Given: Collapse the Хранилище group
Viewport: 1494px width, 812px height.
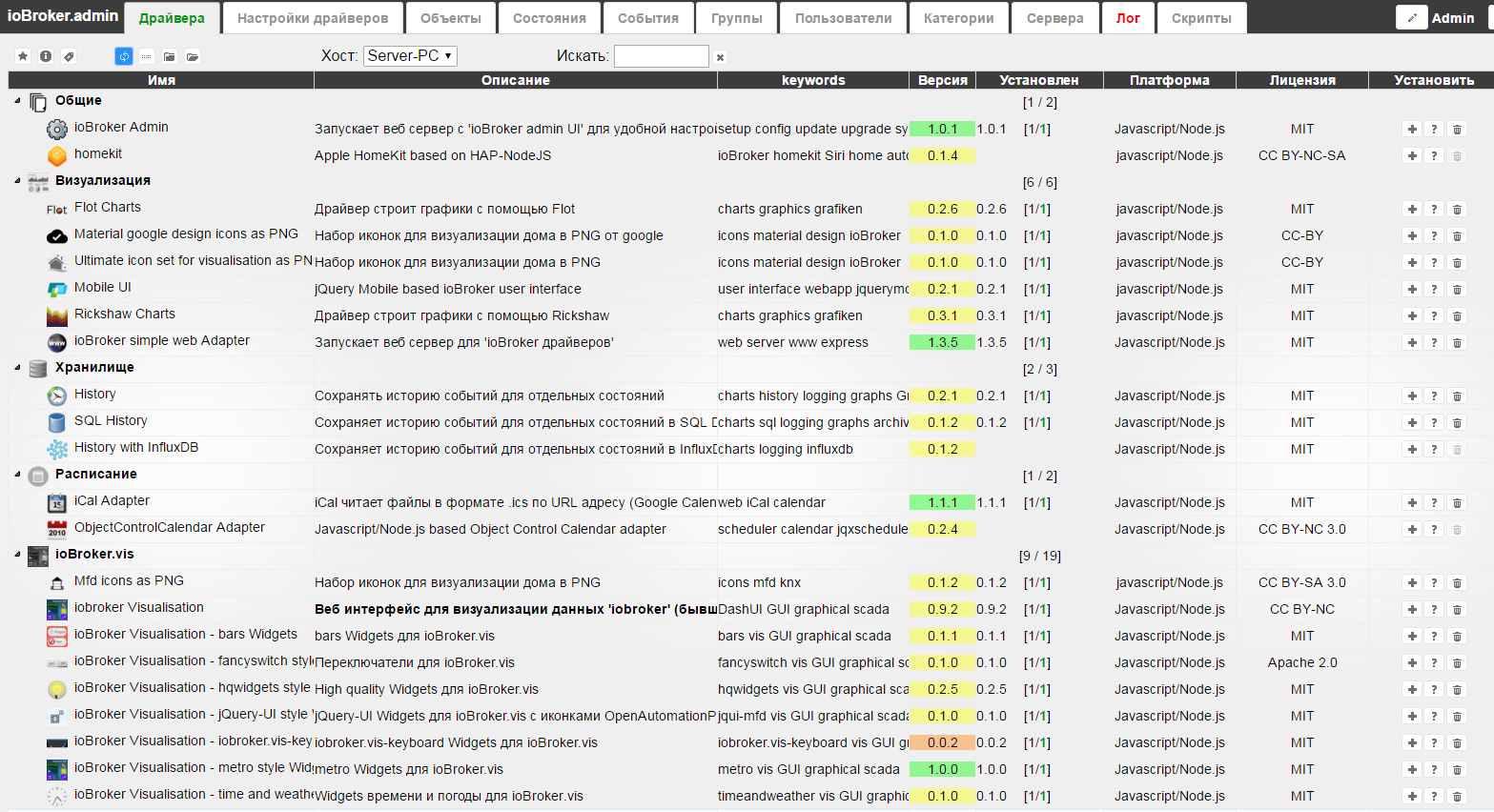Looking at the screenshot, I should click(x=17, y=367).
